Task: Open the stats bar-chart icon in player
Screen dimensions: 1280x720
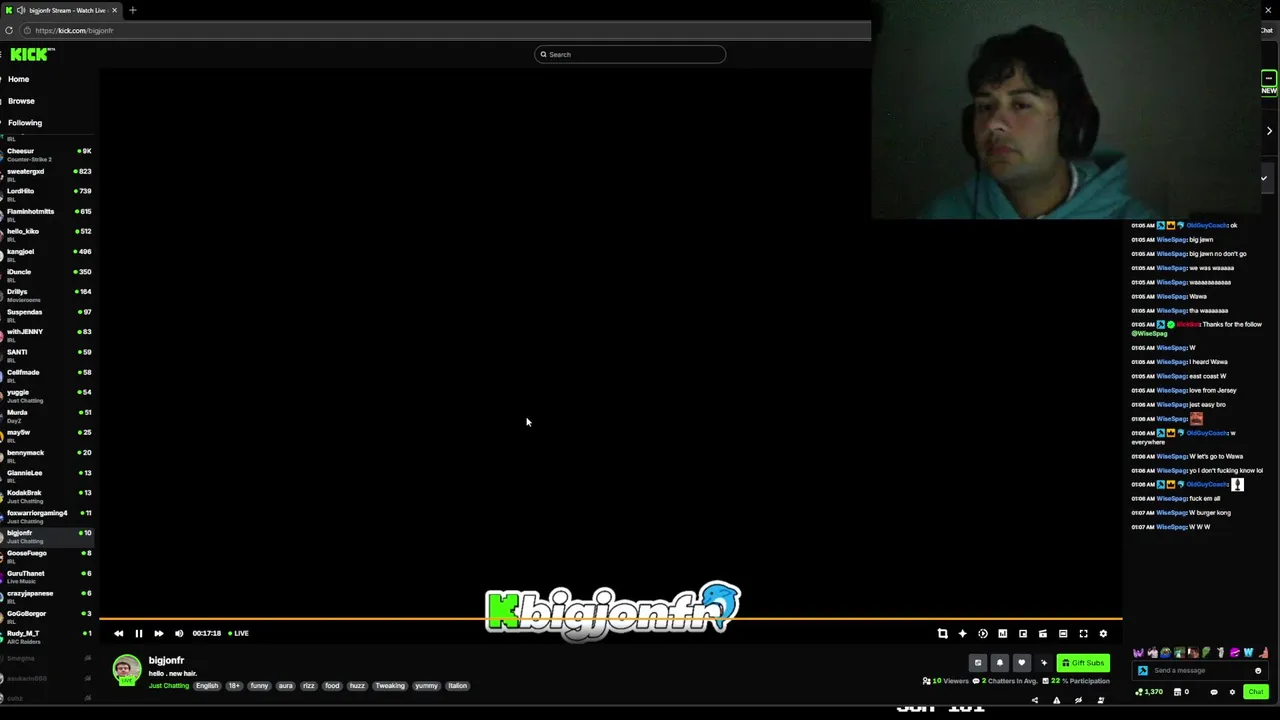Action: point(1003,633)
